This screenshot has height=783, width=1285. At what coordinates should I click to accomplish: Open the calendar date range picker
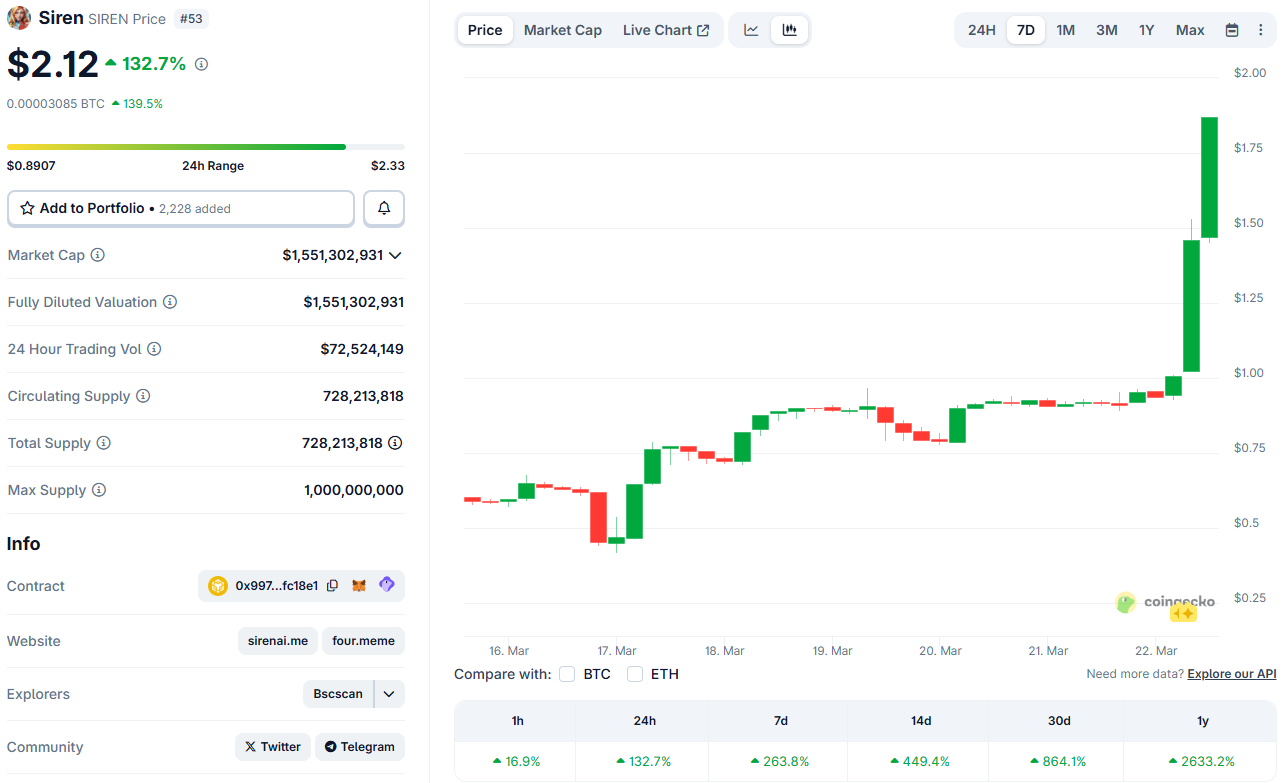point(1231,30)
